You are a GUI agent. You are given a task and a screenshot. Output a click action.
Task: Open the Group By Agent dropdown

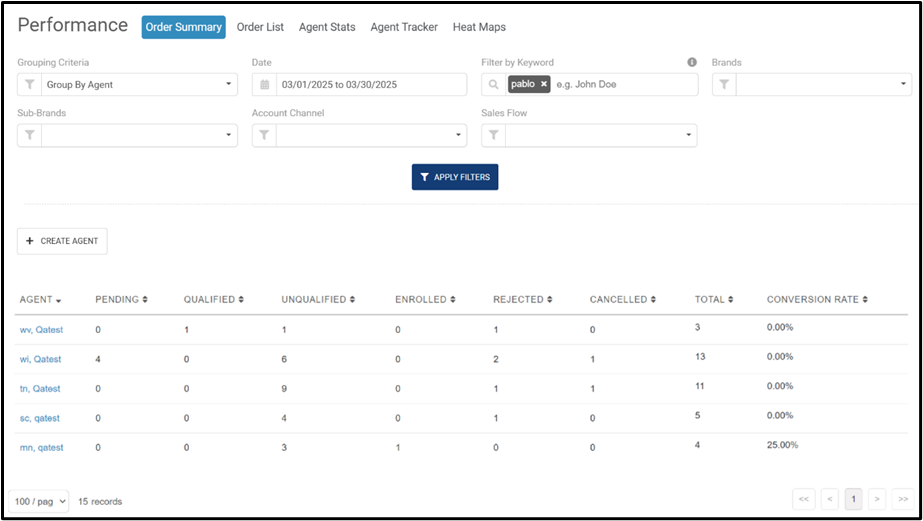(139, 85)
